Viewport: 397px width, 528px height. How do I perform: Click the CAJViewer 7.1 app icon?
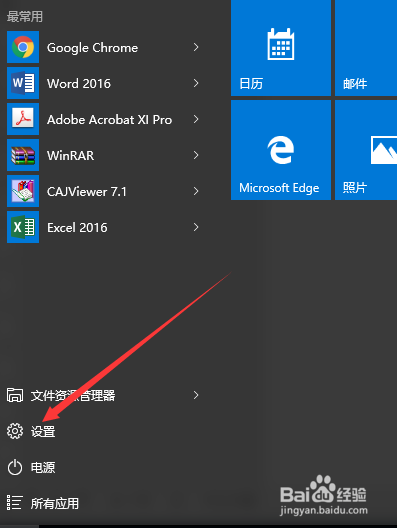(23, 191)
